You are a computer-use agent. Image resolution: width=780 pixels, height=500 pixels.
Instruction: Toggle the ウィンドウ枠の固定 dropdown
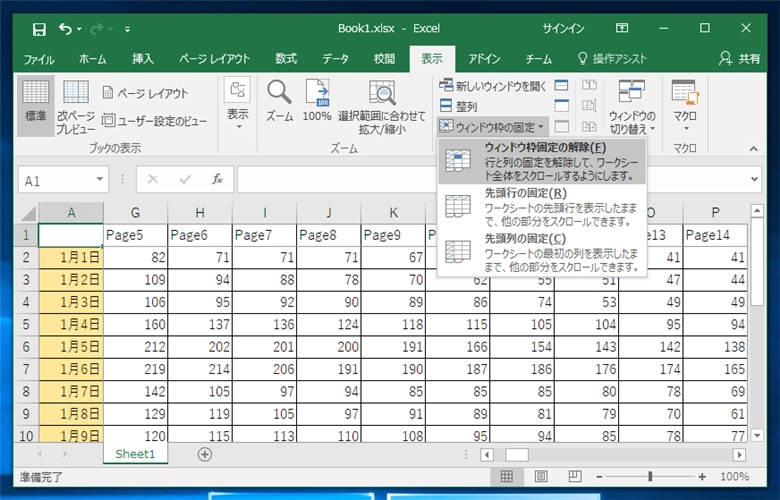(x=493, y=127)
